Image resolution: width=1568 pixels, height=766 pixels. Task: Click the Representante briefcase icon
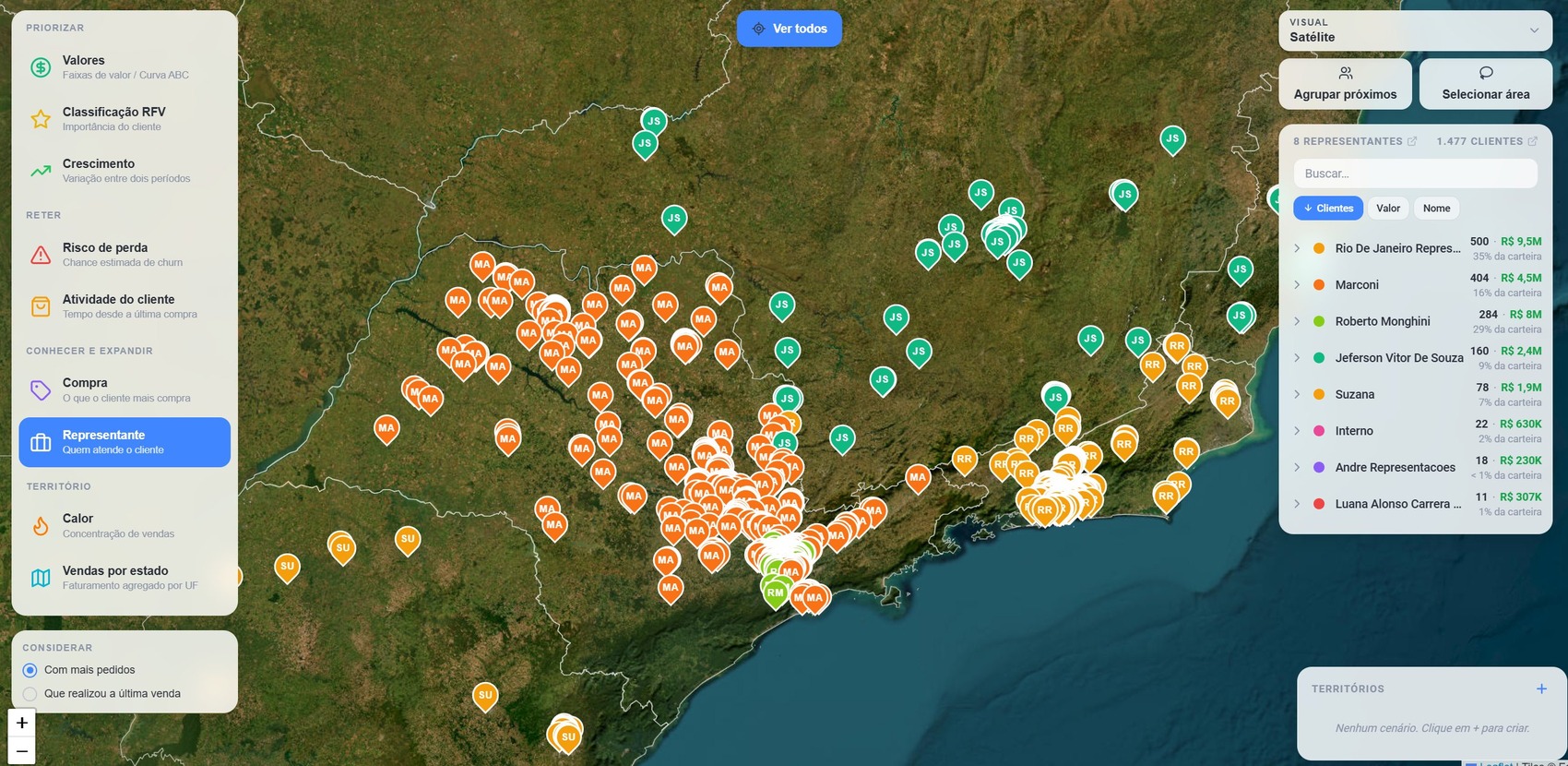[x=41, y=442]
